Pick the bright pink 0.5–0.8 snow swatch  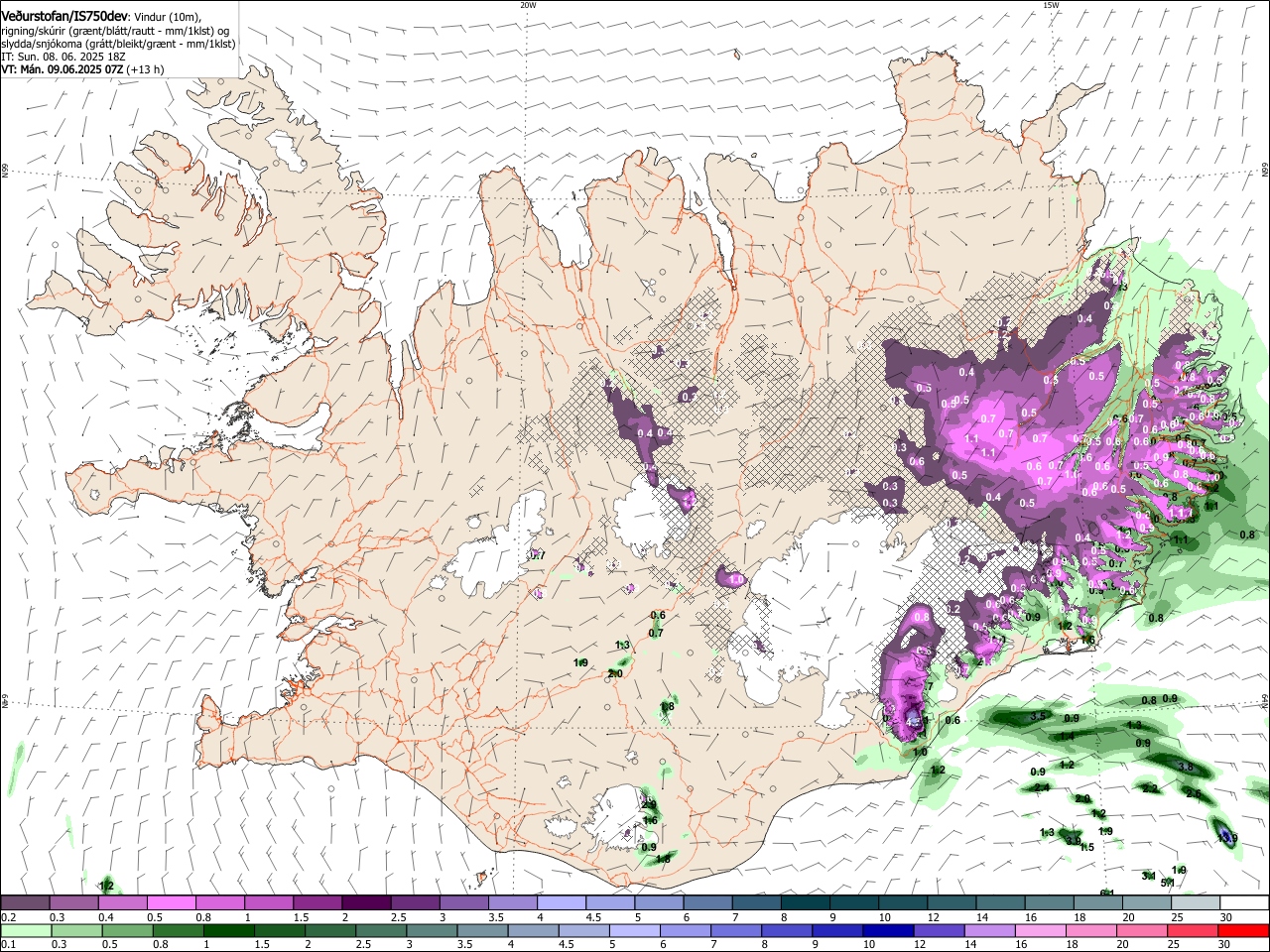point(171,902)
